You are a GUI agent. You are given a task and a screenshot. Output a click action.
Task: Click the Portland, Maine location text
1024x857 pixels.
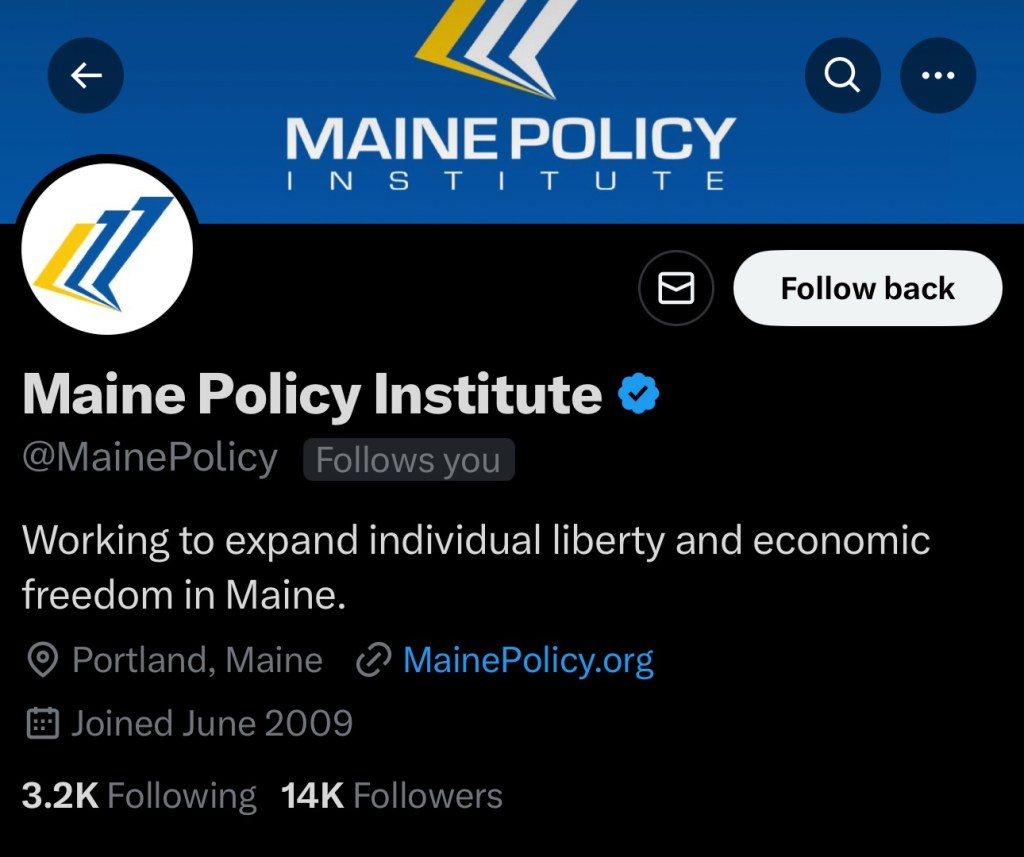197,660
